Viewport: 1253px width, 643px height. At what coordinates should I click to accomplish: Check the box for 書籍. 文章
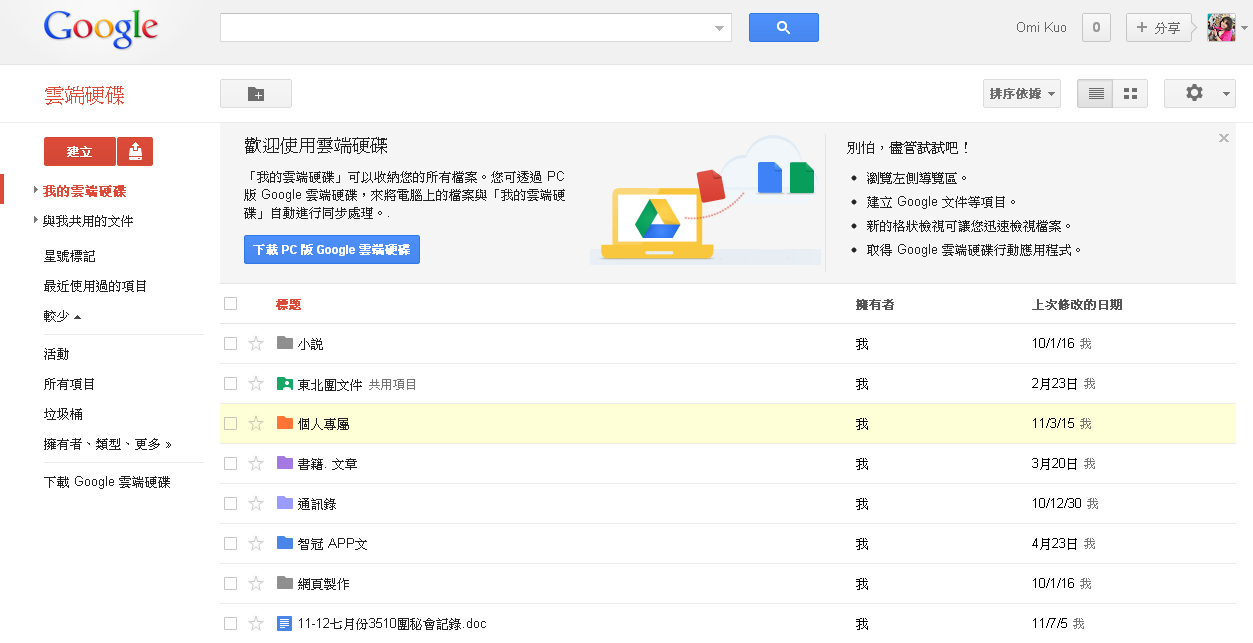point(231,464)
